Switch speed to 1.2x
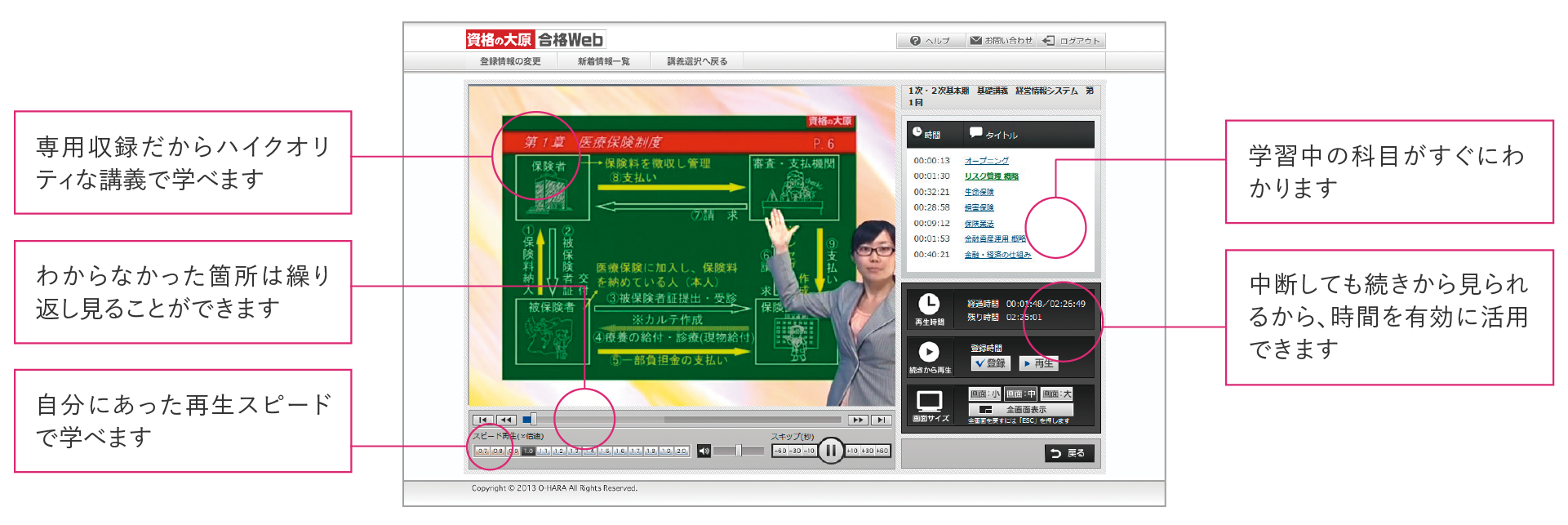This screenshot has width=1568, height=525. pyautogui.click(x=559, y=451)
